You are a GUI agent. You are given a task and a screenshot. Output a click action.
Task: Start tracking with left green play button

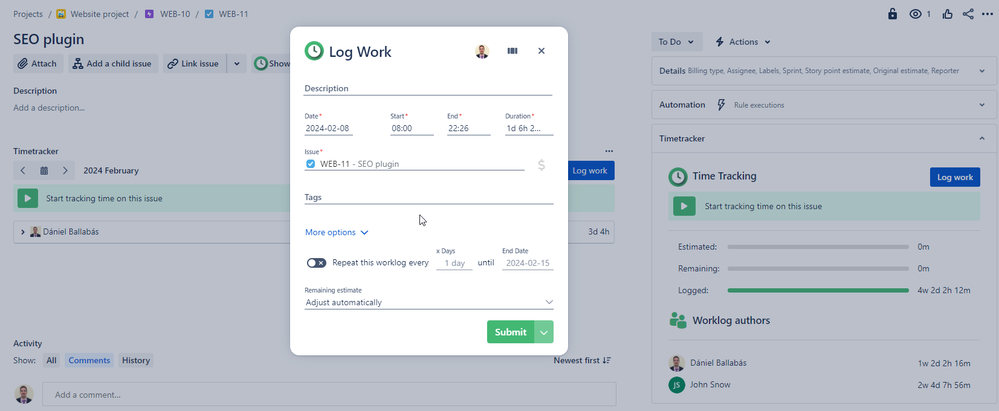click(27, 198)
